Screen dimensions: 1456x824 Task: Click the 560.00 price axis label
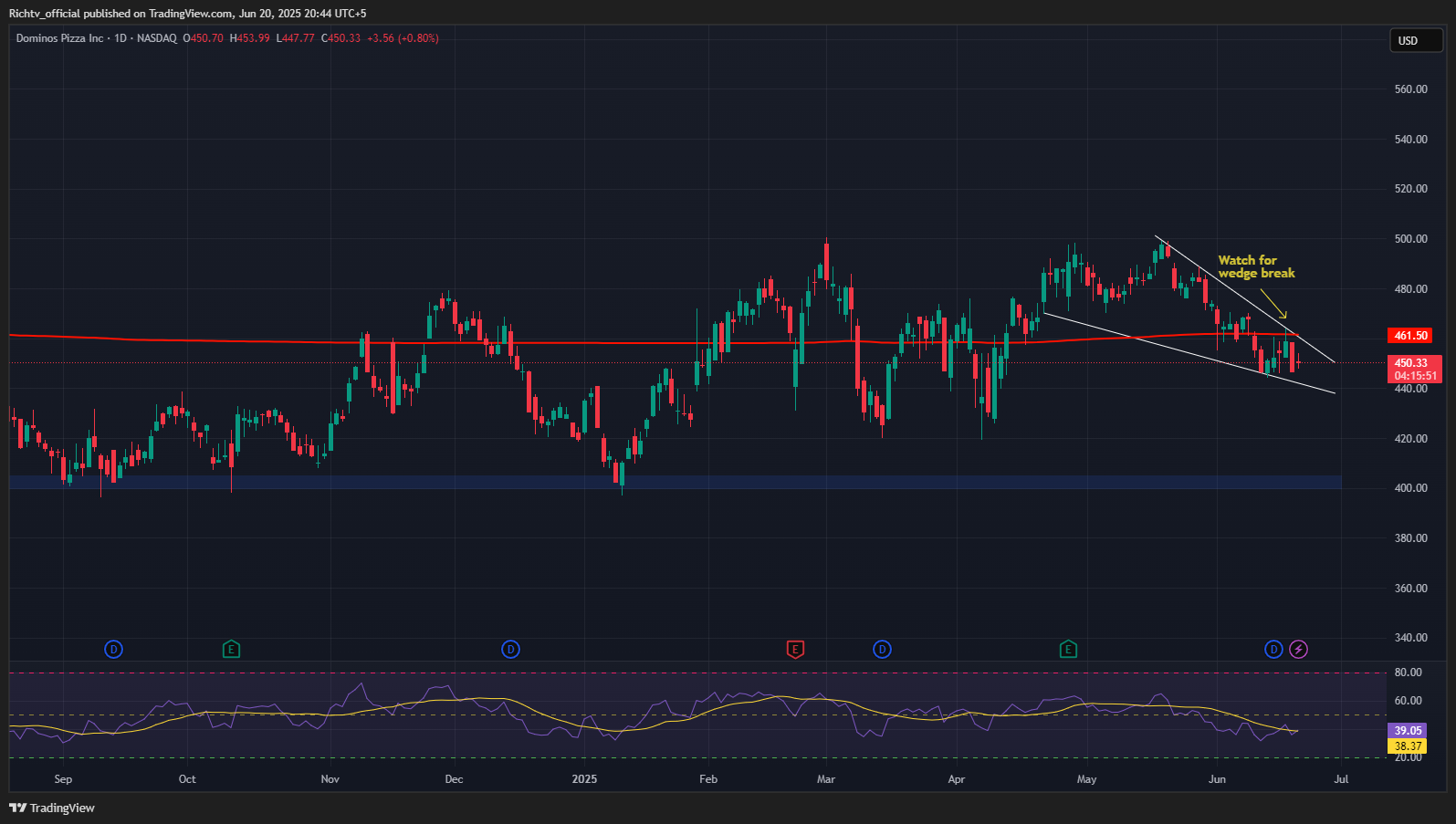[1410, 89]
